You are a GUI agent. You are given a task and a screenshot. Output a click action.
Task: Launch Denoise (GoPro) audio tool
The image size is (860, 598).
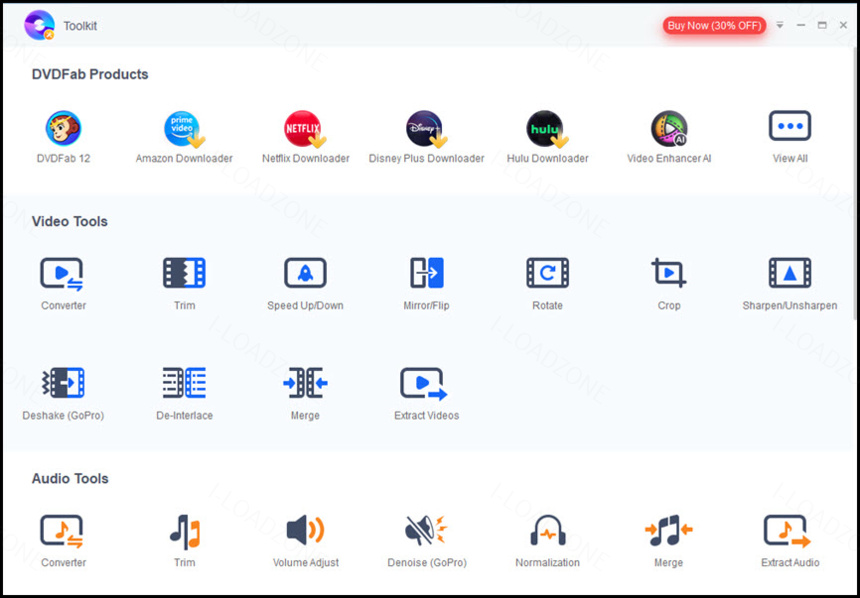[x=426, y=530]
